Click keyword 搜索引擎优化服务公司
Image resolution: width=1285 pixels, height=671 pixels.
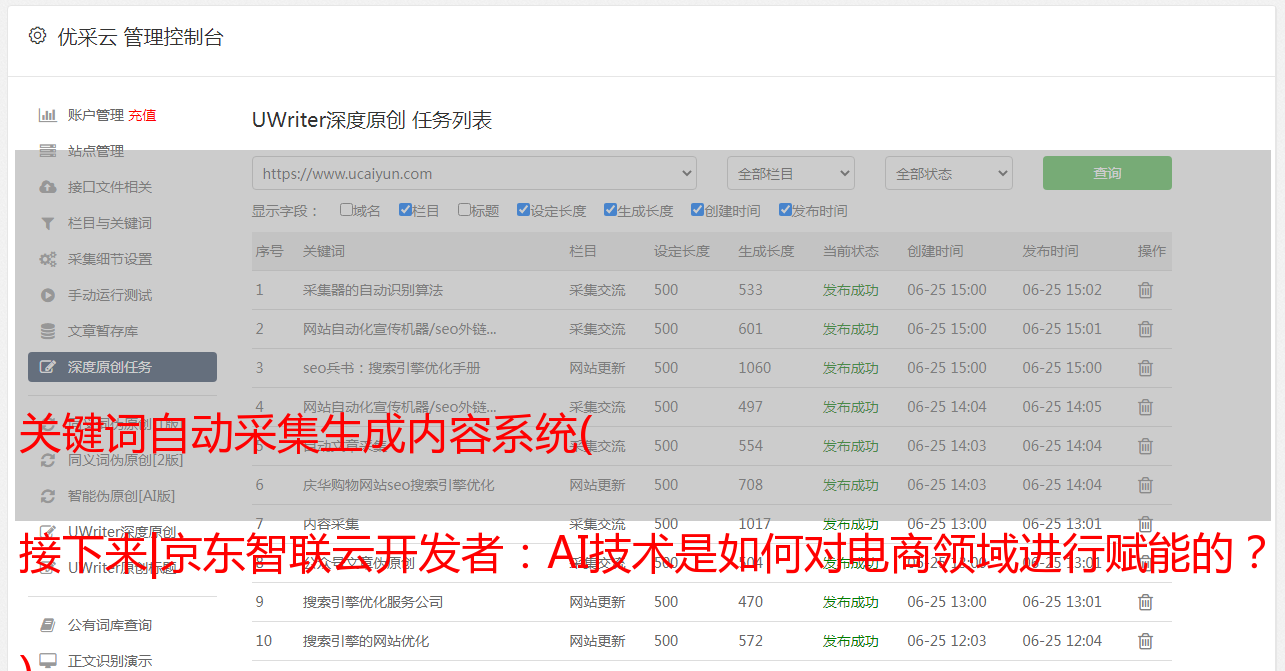[x=373, y=602]
